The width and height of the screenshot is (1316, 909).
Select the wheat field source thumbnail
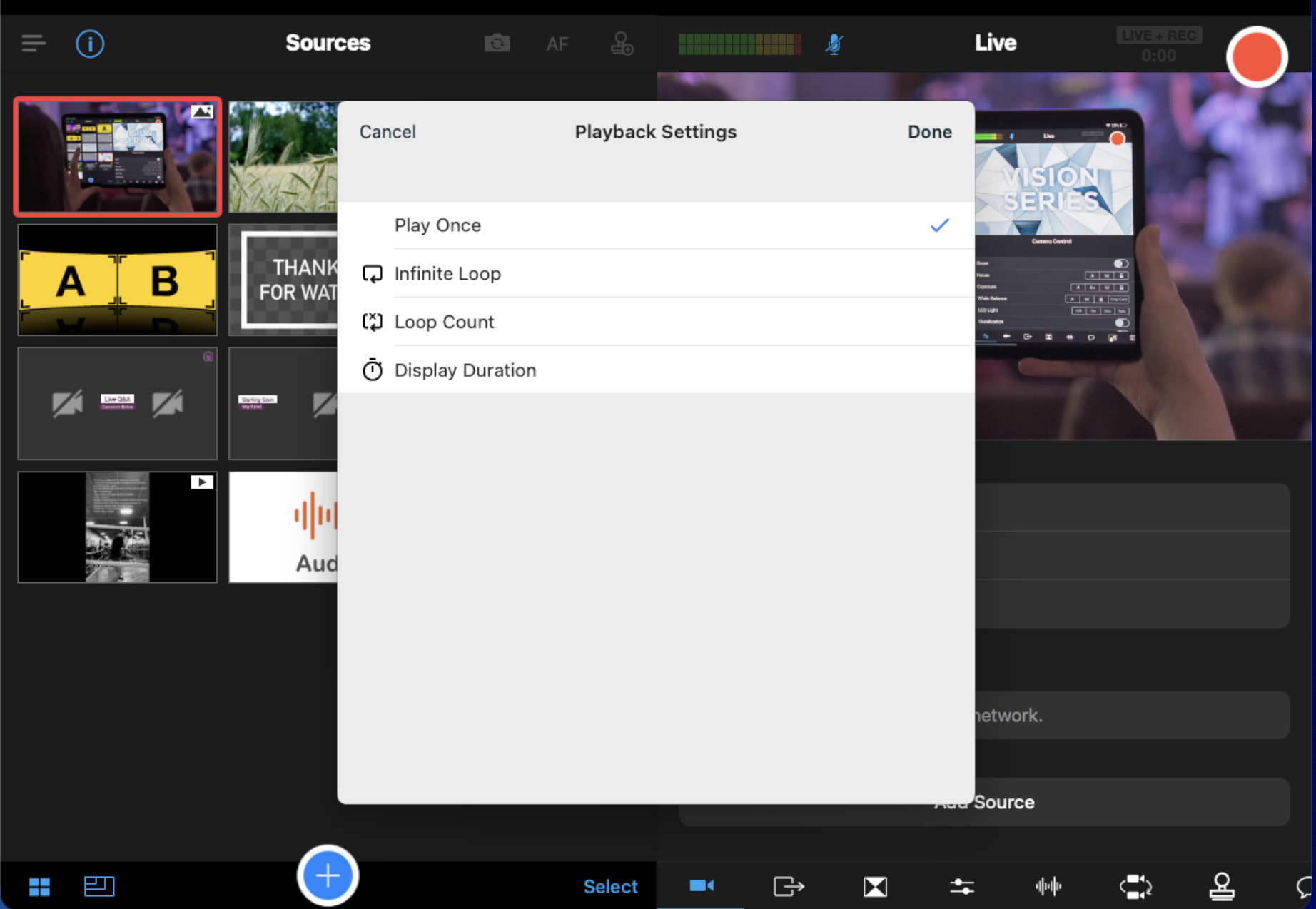(283, 157)
